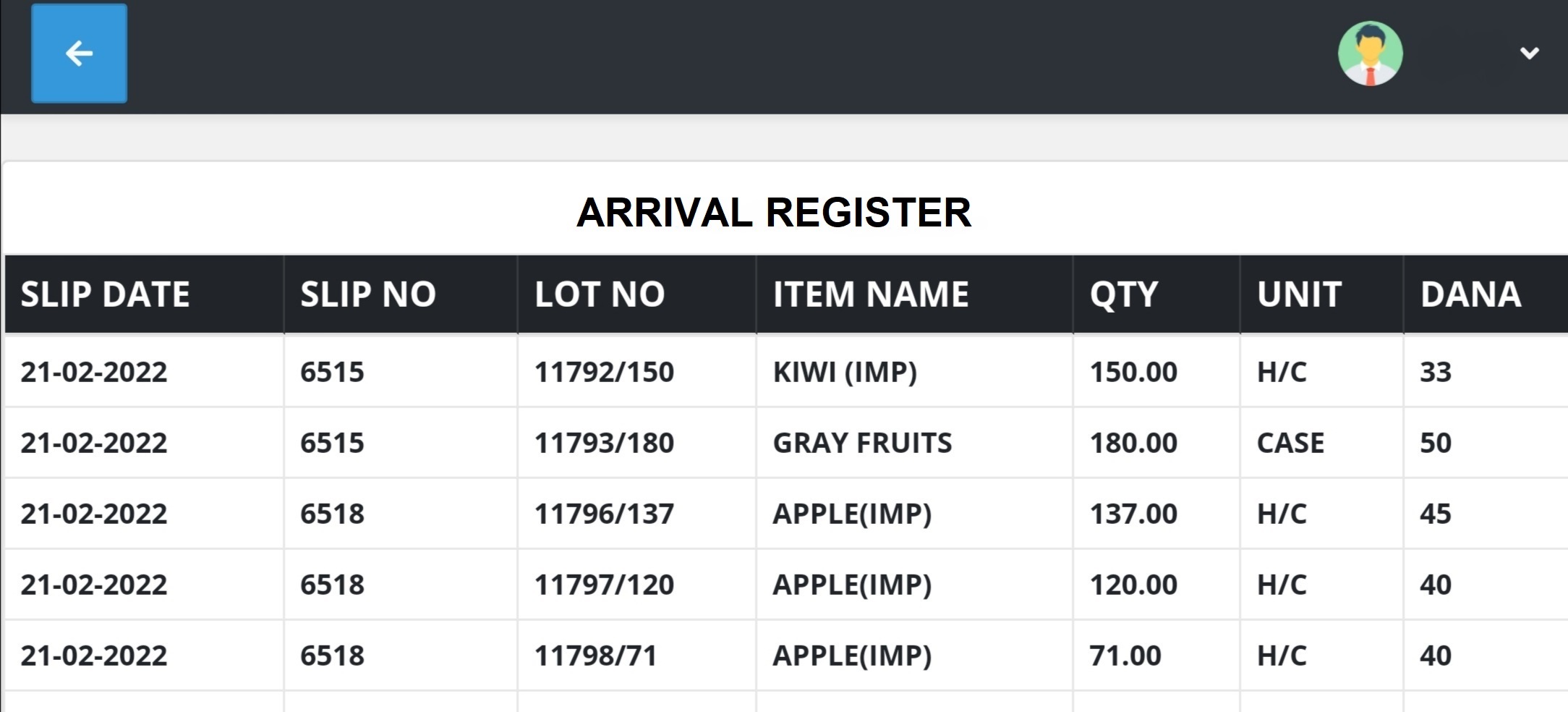The width and height of the screenshot is (1568, 712).
Task: Click lot number 11796/137
Action: tap(604, 514)
